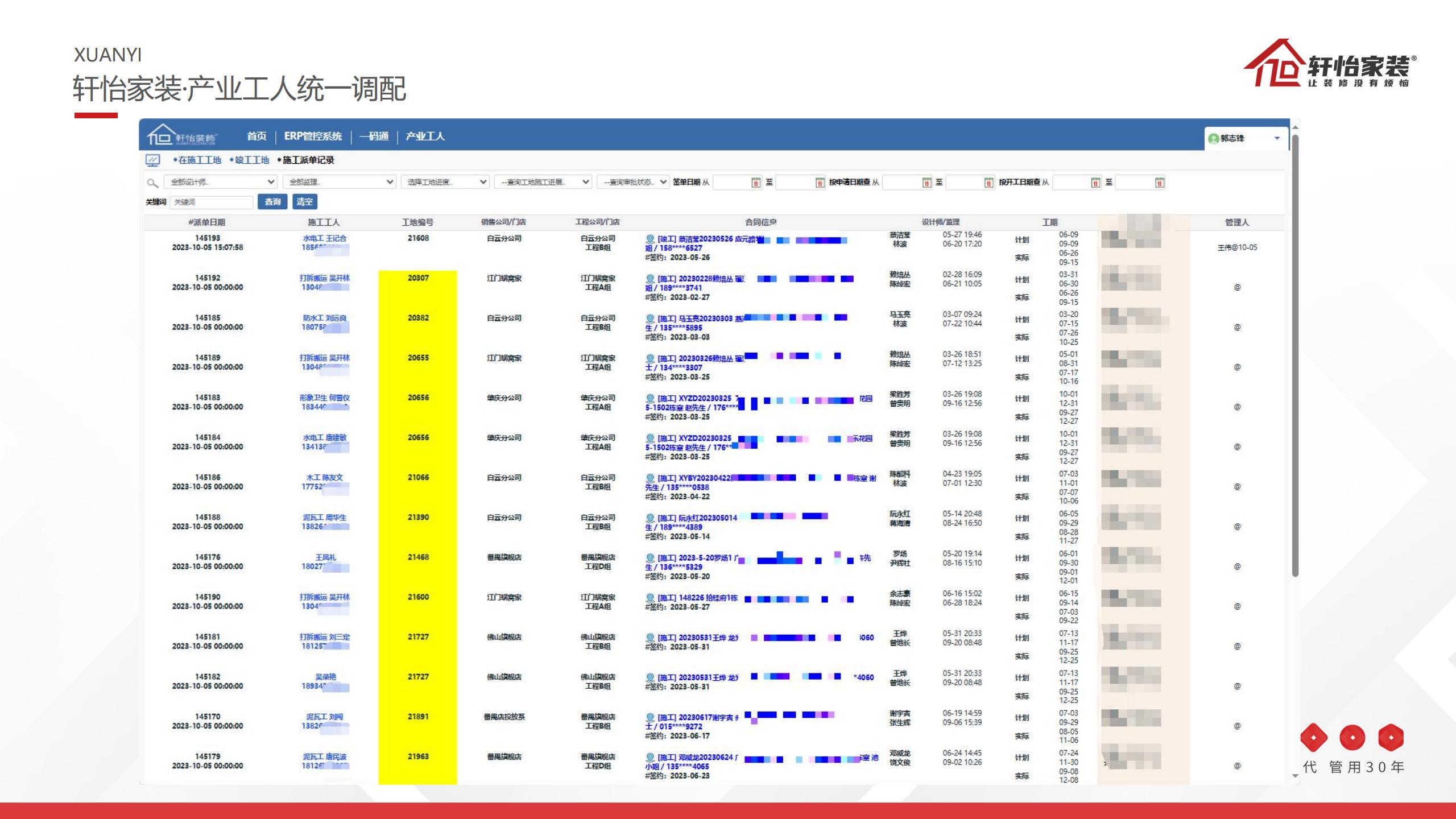Click location pin for 2023-5-20罗炀1 contract
The height and width of the screenshot is (819, 1456).
click(x=650, y=558)
